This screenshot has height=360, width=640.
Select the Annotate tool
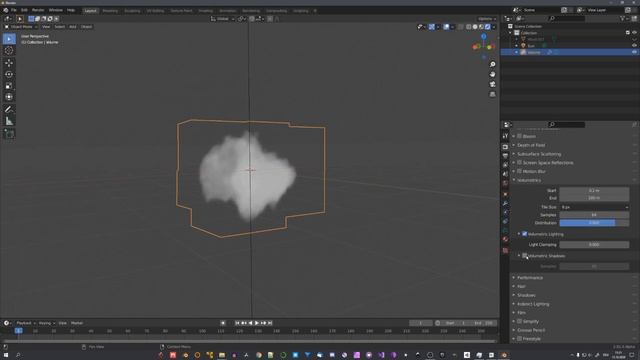coord(9,109)
